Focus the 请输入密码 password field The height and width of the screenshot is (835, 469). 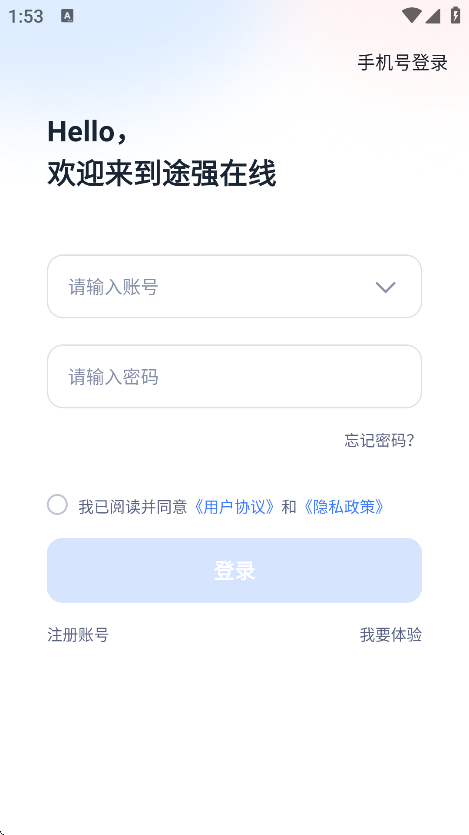(234, 376)
